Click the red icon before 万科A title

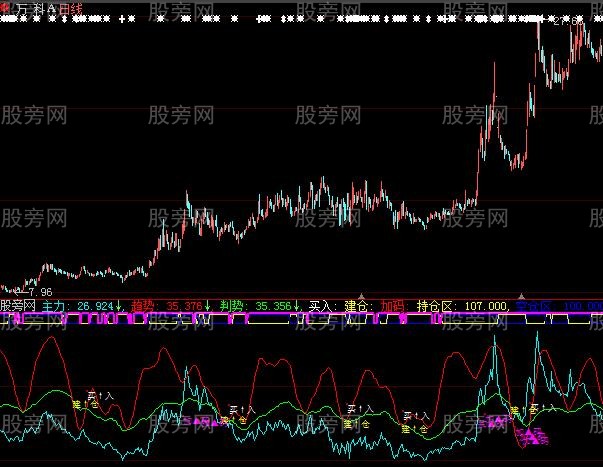7,8
